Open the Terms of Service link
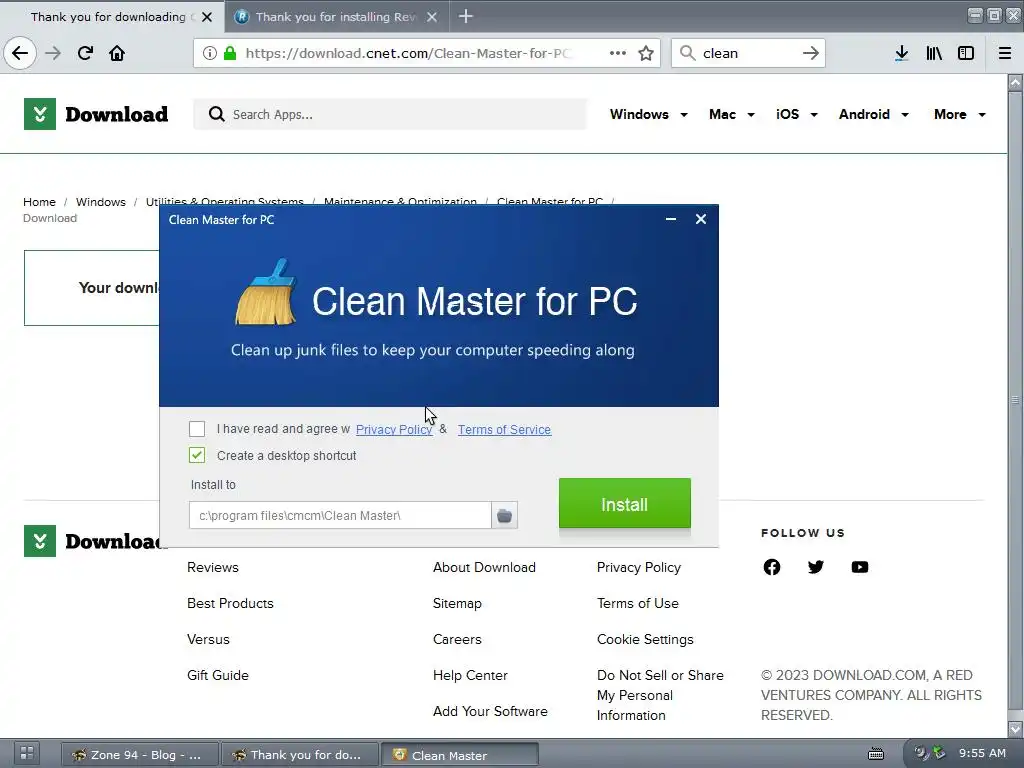The width and height of the screenshot is (1024, 768). click(504, 429)
